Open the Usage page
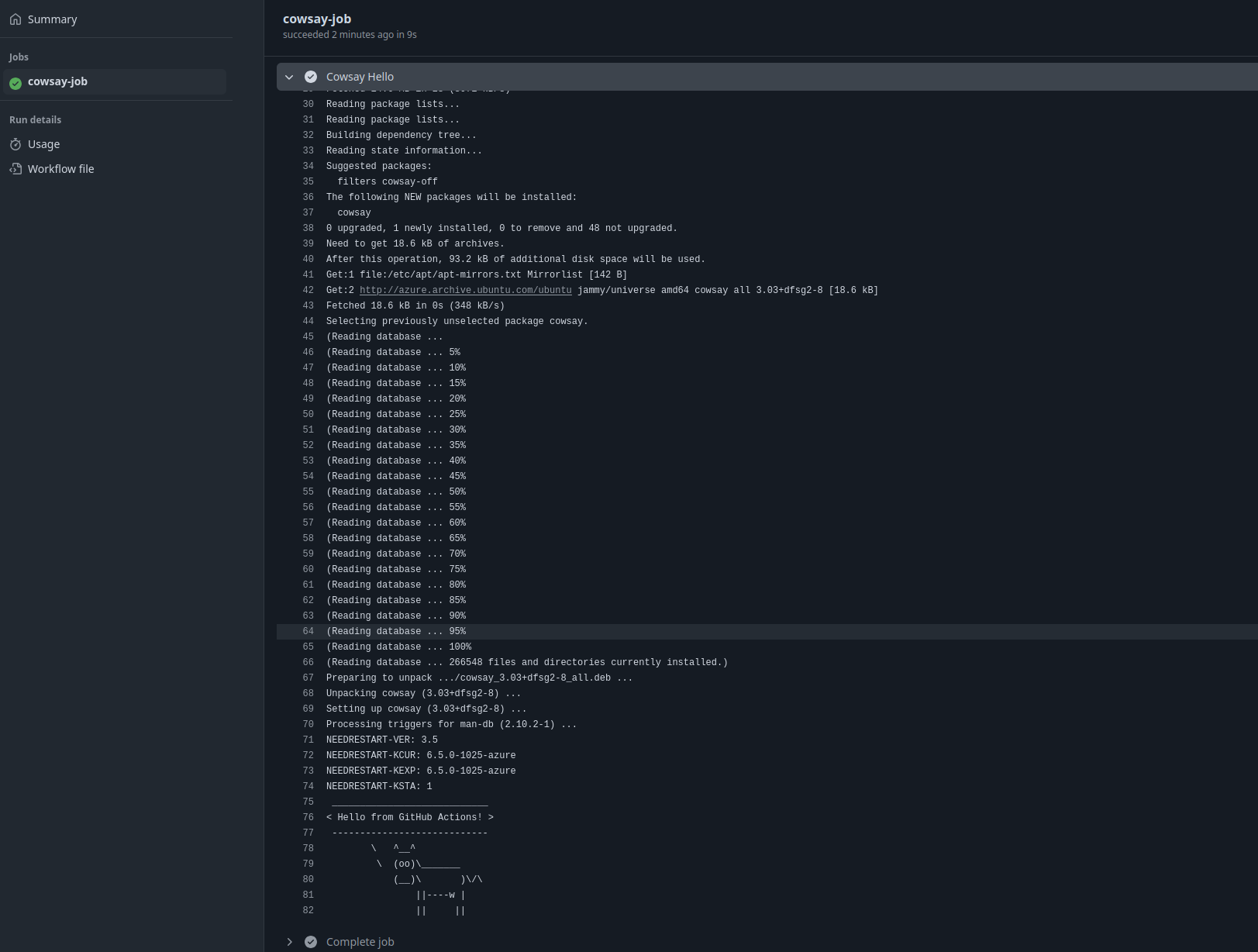The height and width of the screenshot is (952, 1258). [x=43, y=144]
